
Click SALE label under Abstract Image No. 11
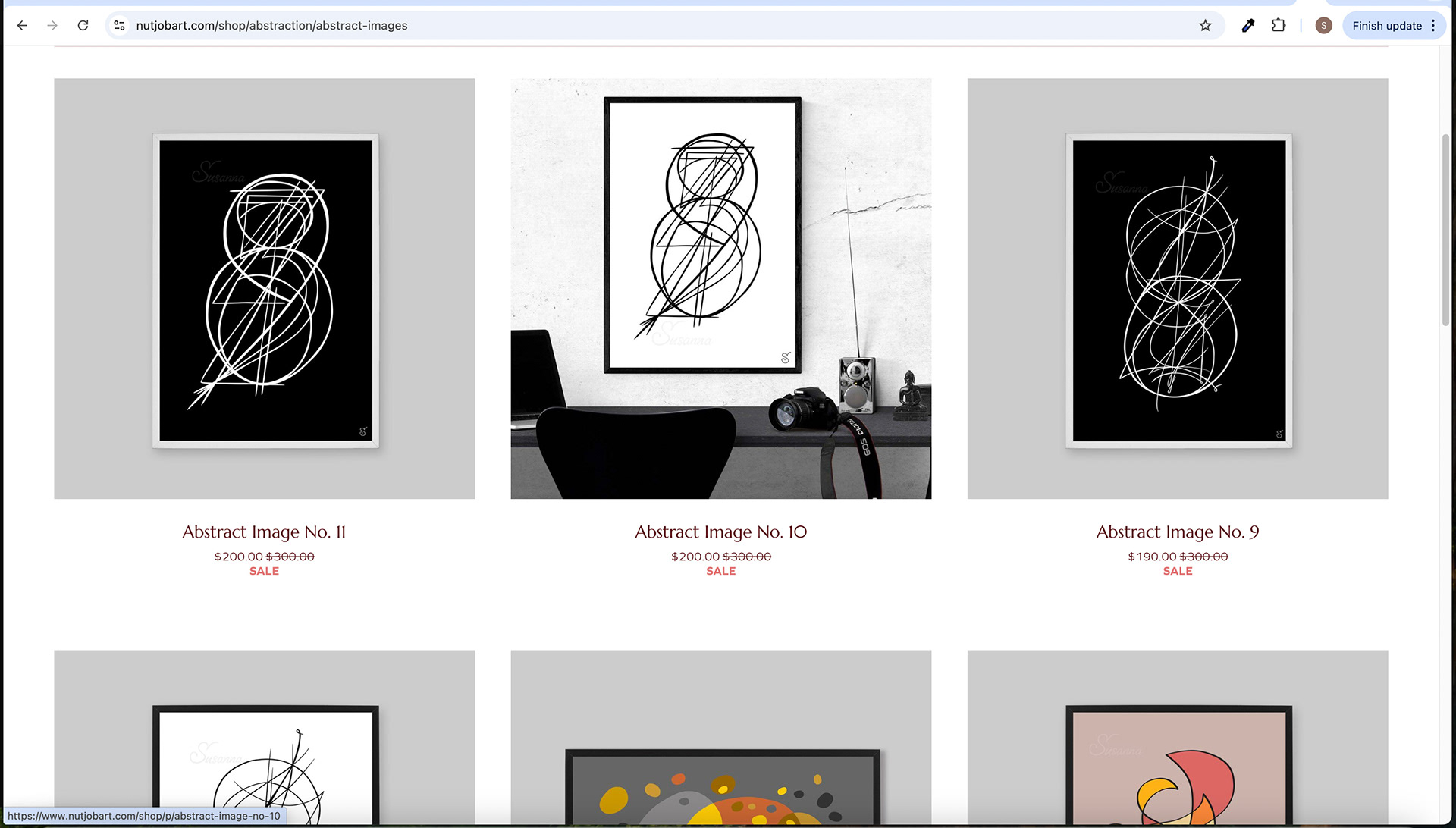[x=264, y=571]
